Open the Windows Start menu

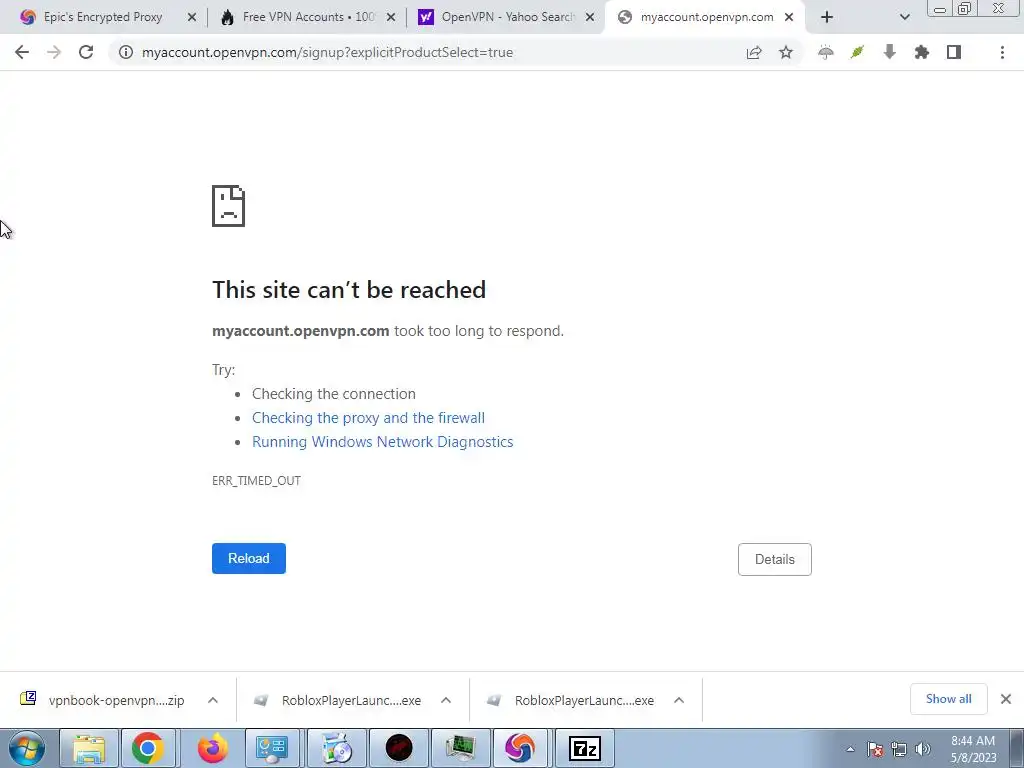click(x=27, y=748)
